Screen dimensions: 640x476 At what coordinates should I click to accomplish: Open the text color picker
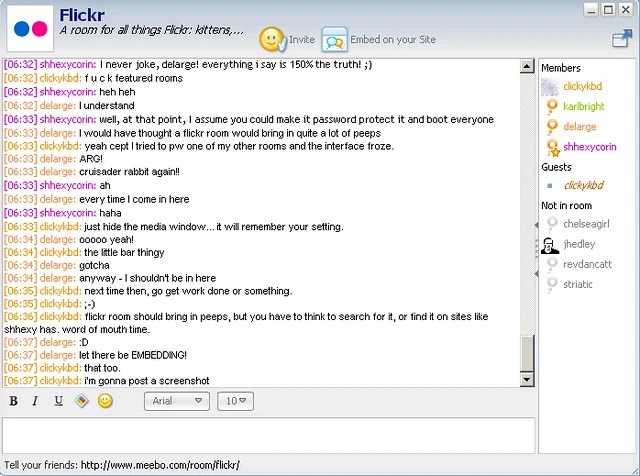82,401
